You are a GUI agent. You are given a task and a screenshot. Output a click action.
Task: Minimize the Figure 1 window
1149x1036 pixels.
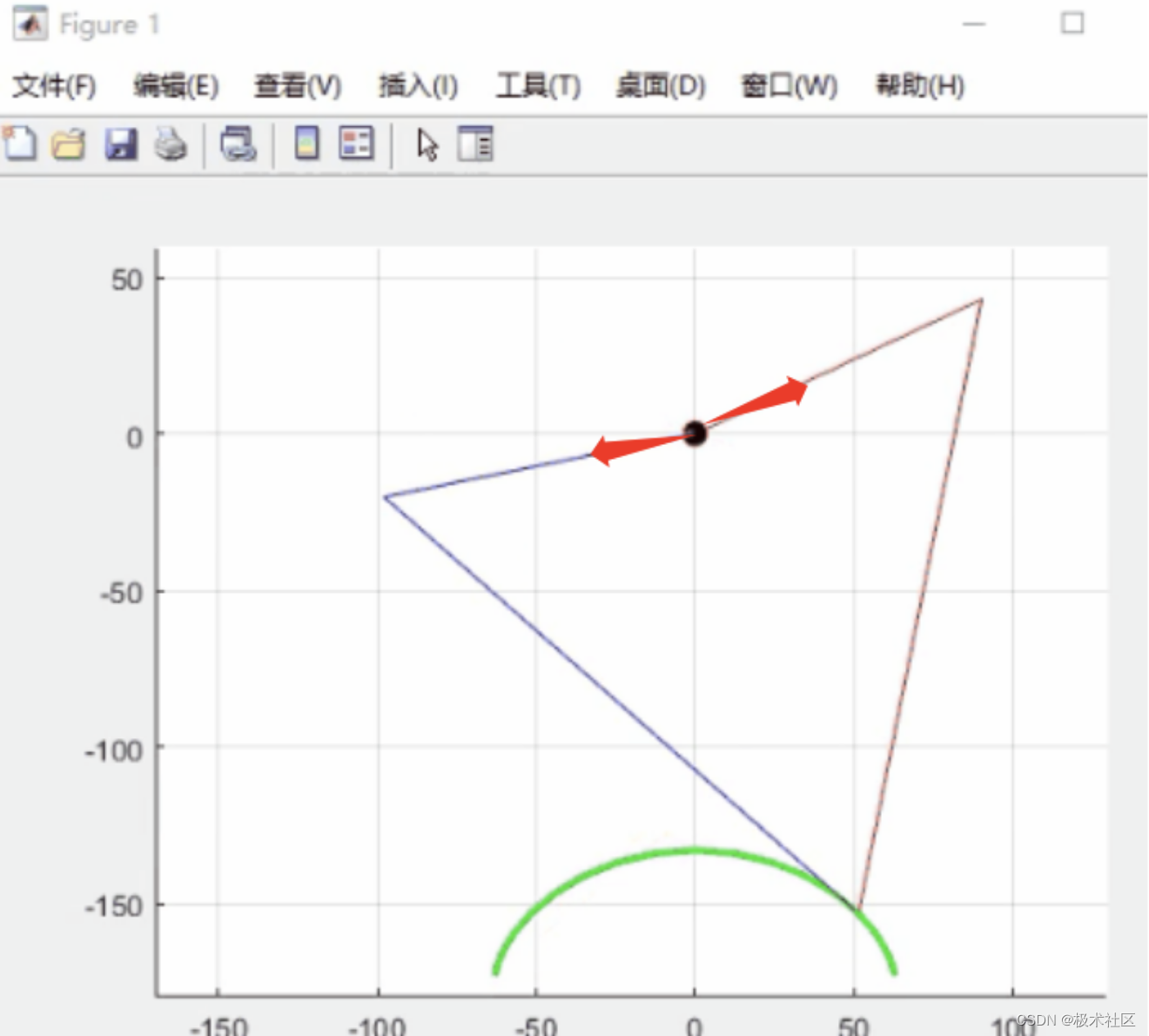click(x=974, y=24)
